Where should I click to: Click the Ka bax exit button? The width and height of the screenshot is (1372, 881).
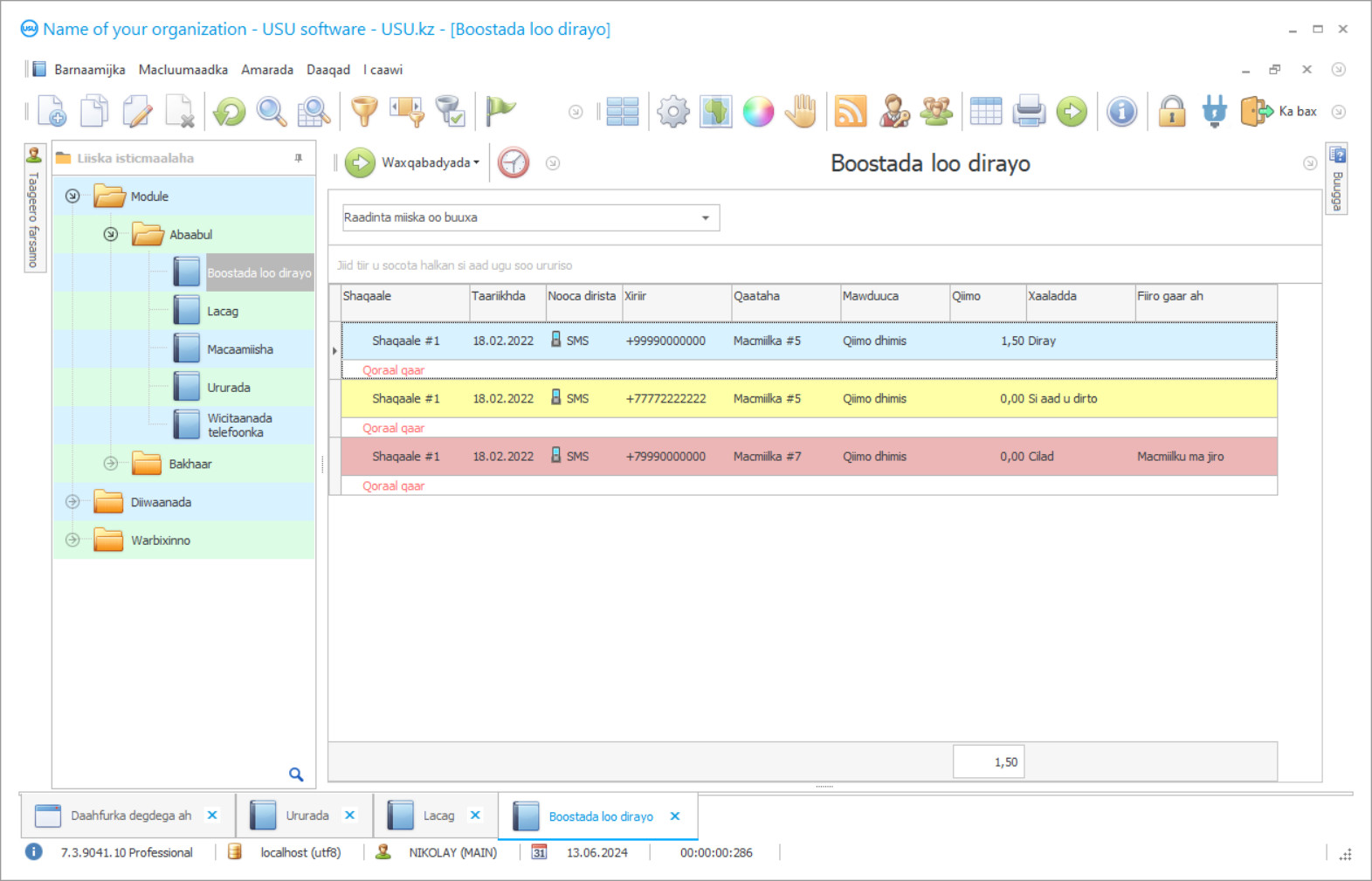[1279, 112]
